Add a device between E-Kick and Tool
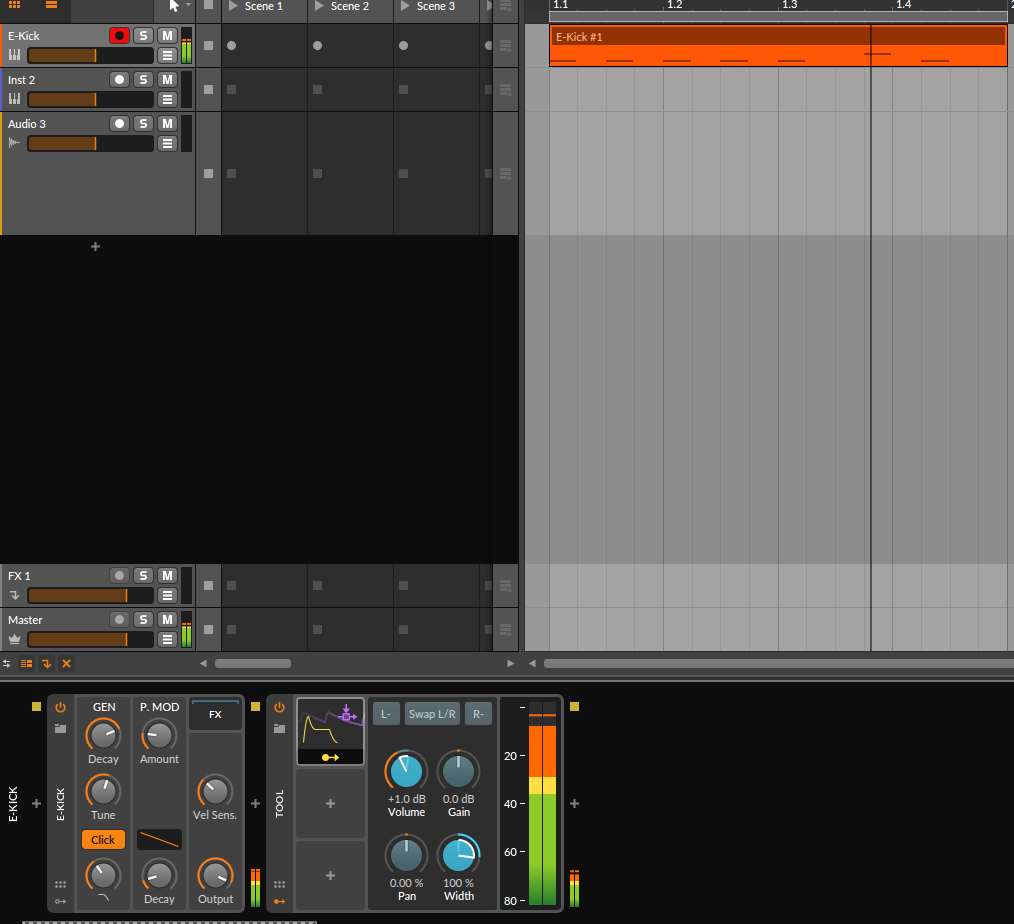 [x=255, y=804]
